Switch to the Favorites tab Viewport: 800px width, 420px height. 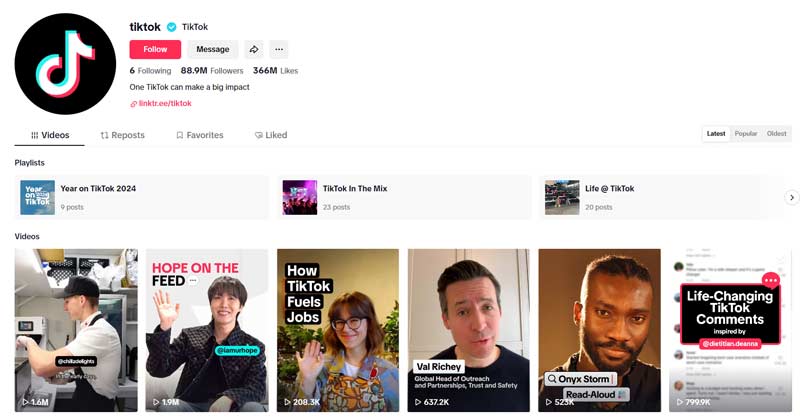click(x=199, y=135)
